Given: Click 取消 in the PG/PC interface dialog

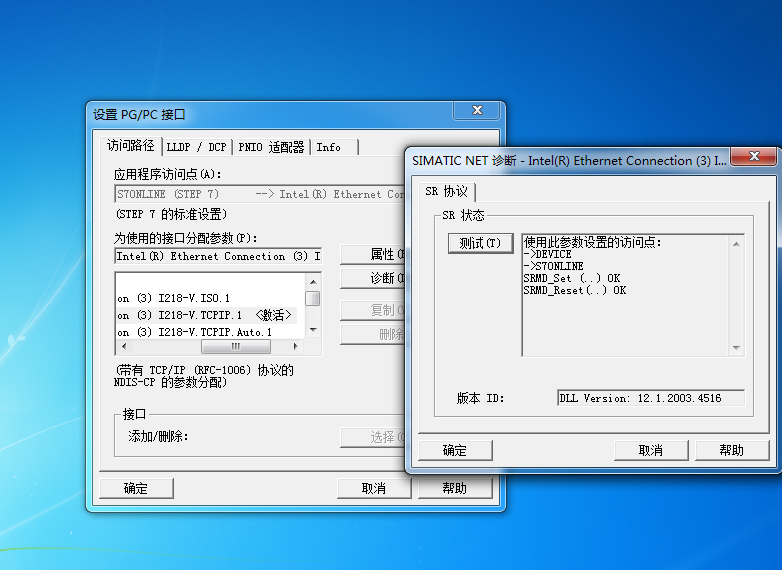Looking at the screenshot, I should [x=374, y=488].
